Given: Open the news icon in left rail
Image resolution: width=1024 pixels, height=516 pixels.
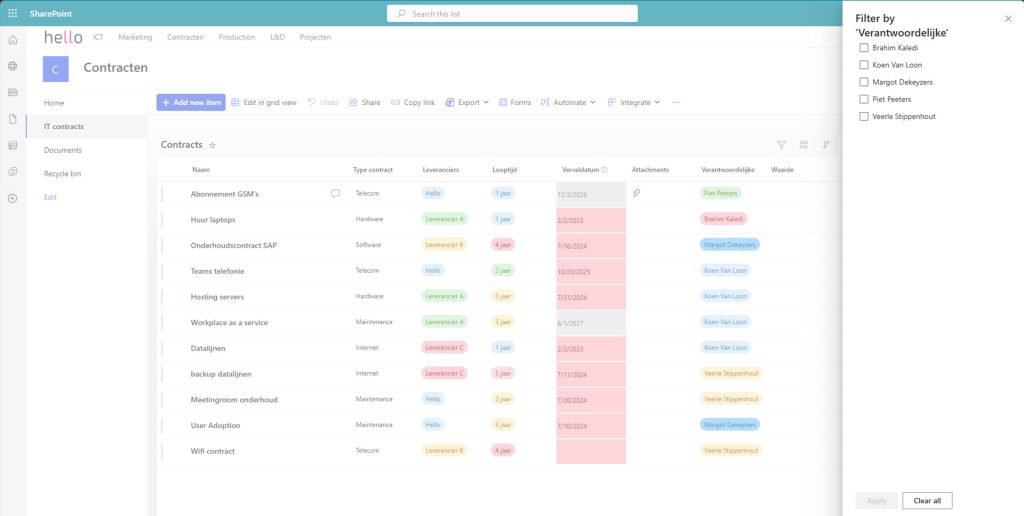Looking at the screenshot, I should point(12,92).
